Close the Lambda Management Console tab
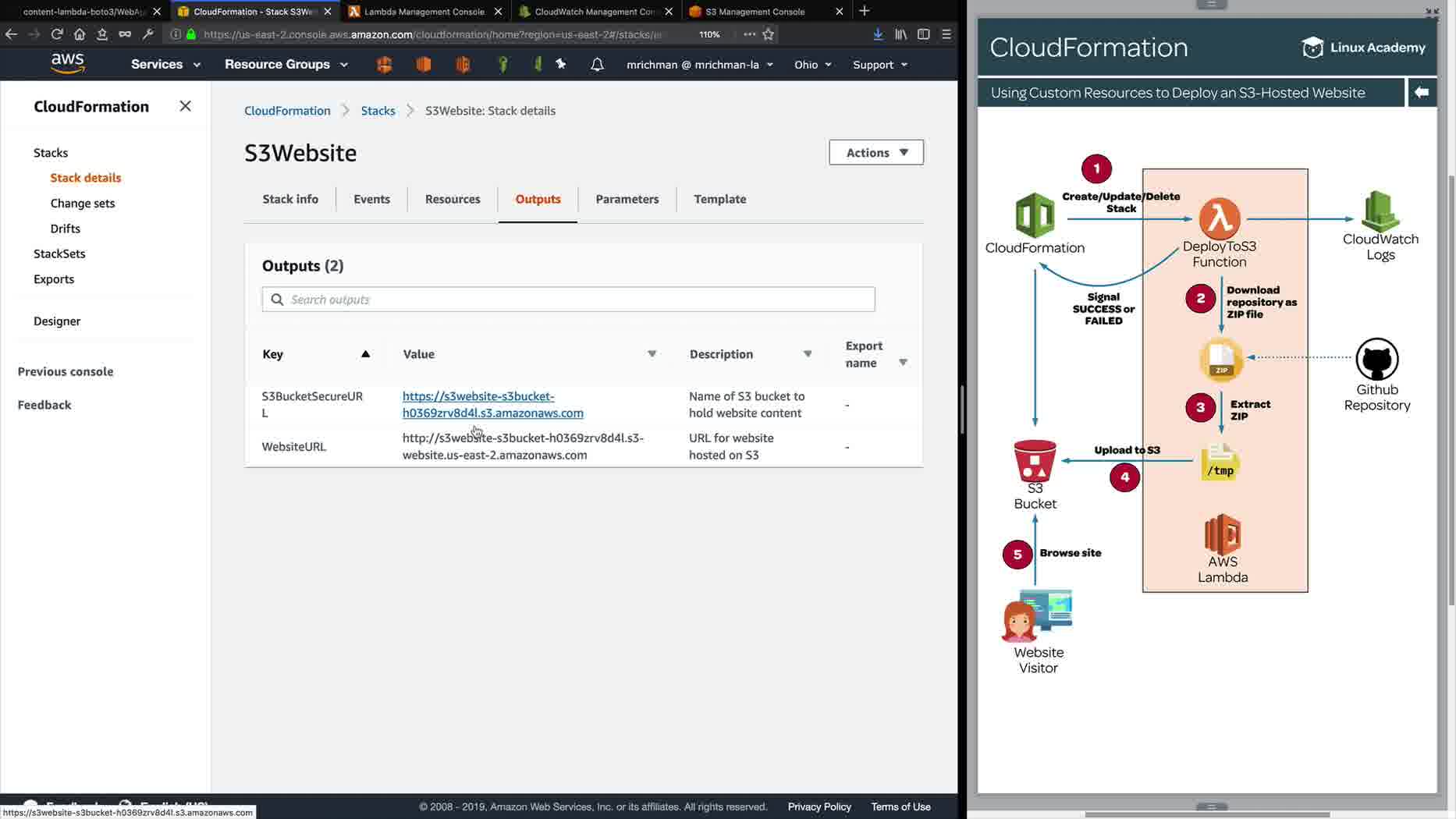Viewport: 1456px width, 819px height. click(x=498, y=12)
